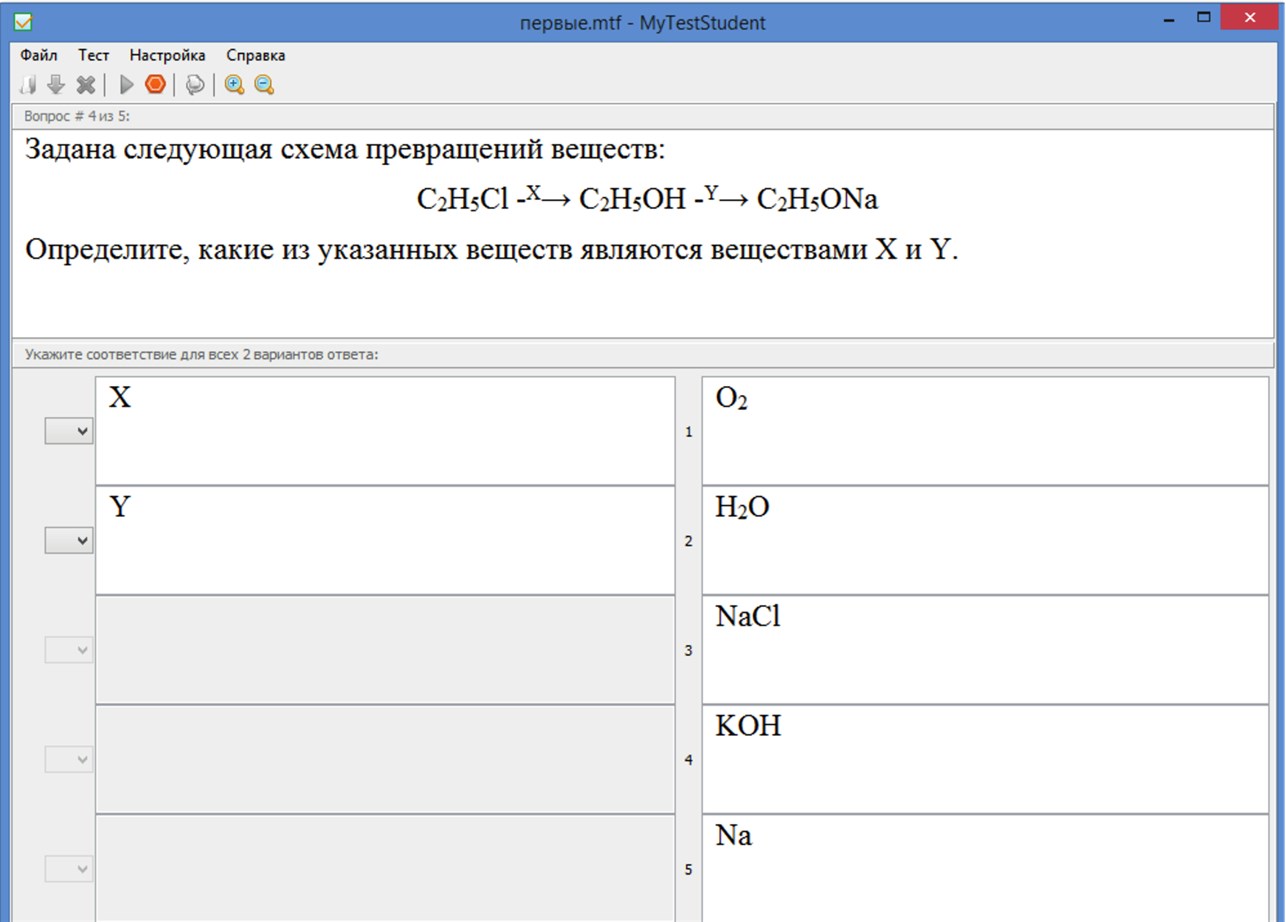
Task: Click the disabled dropdown in the third row
Action: coord(69,650)
